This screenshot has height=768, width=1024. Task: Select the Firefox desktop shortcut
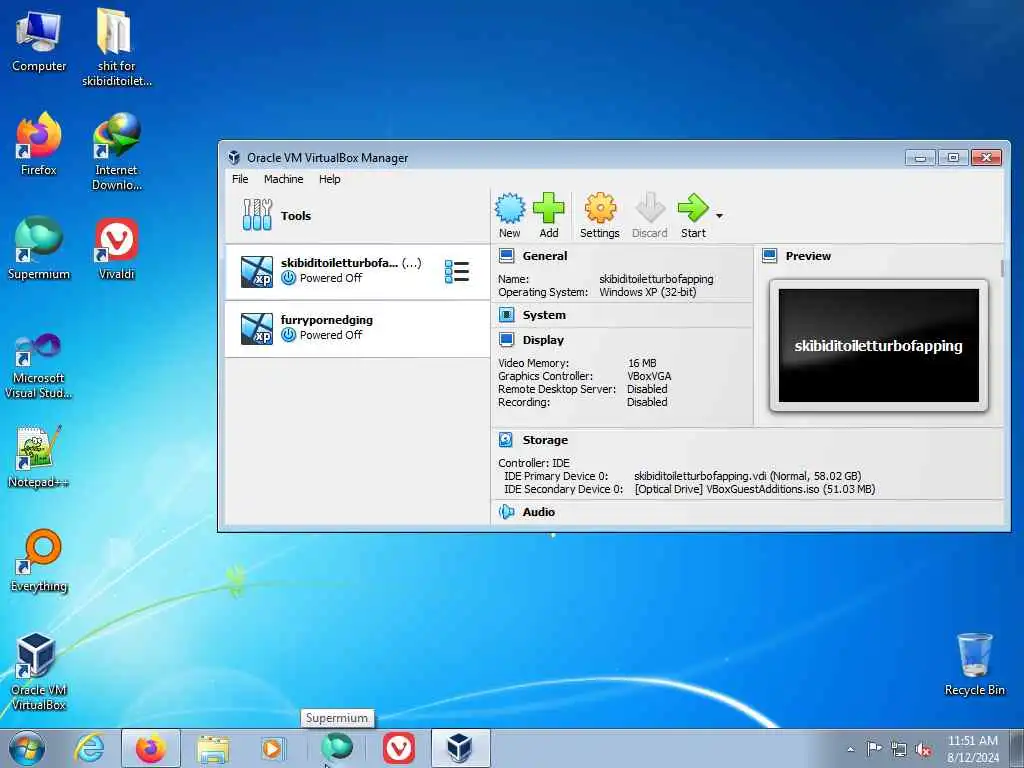[x=39, y=144]
